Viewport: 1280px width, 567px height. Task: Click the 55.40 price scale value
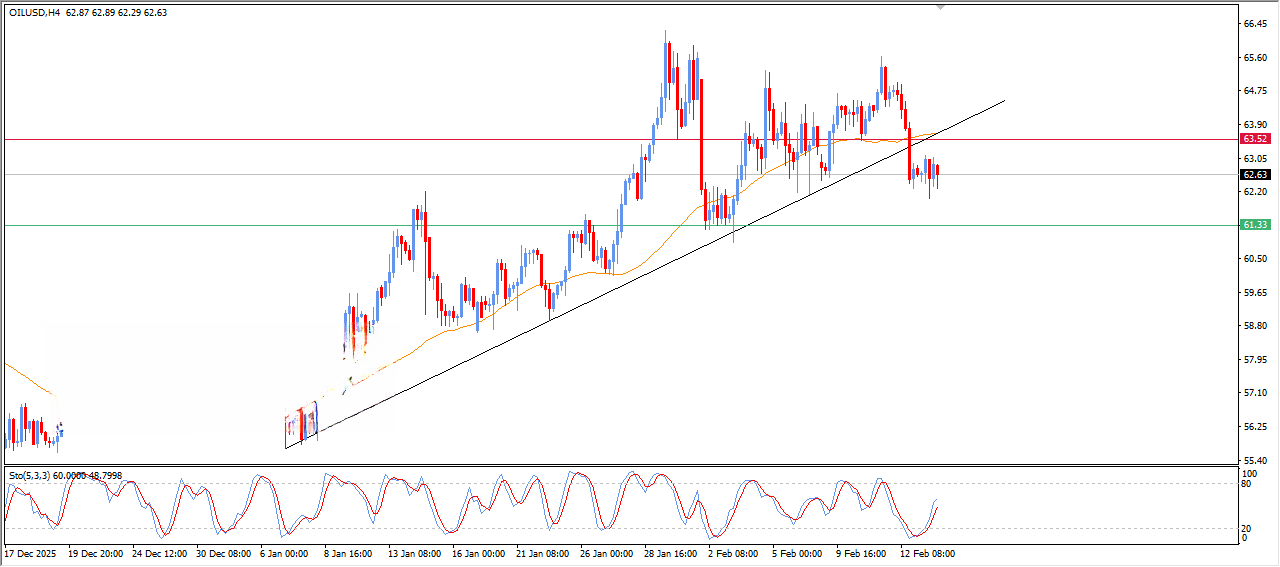pos(1255,460)
